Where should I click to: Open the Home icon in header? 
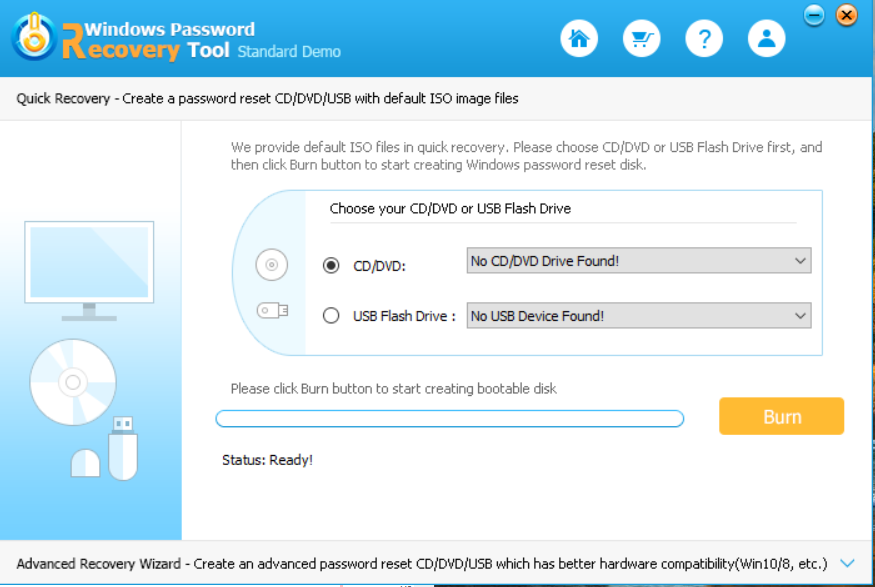tap(579, 39)
